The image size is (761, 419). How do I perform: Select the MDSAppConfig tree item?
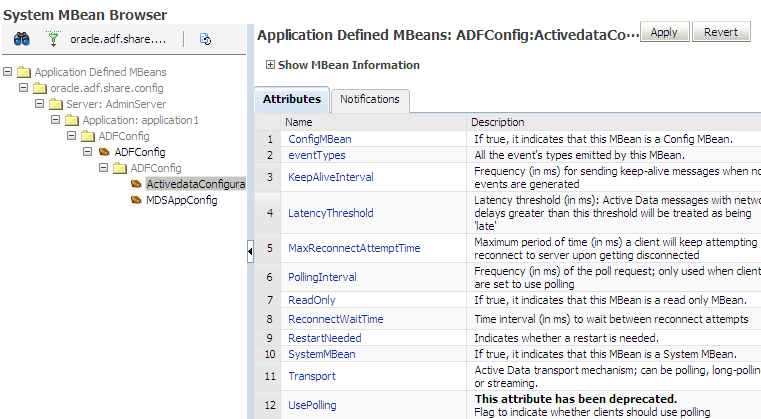182,200
